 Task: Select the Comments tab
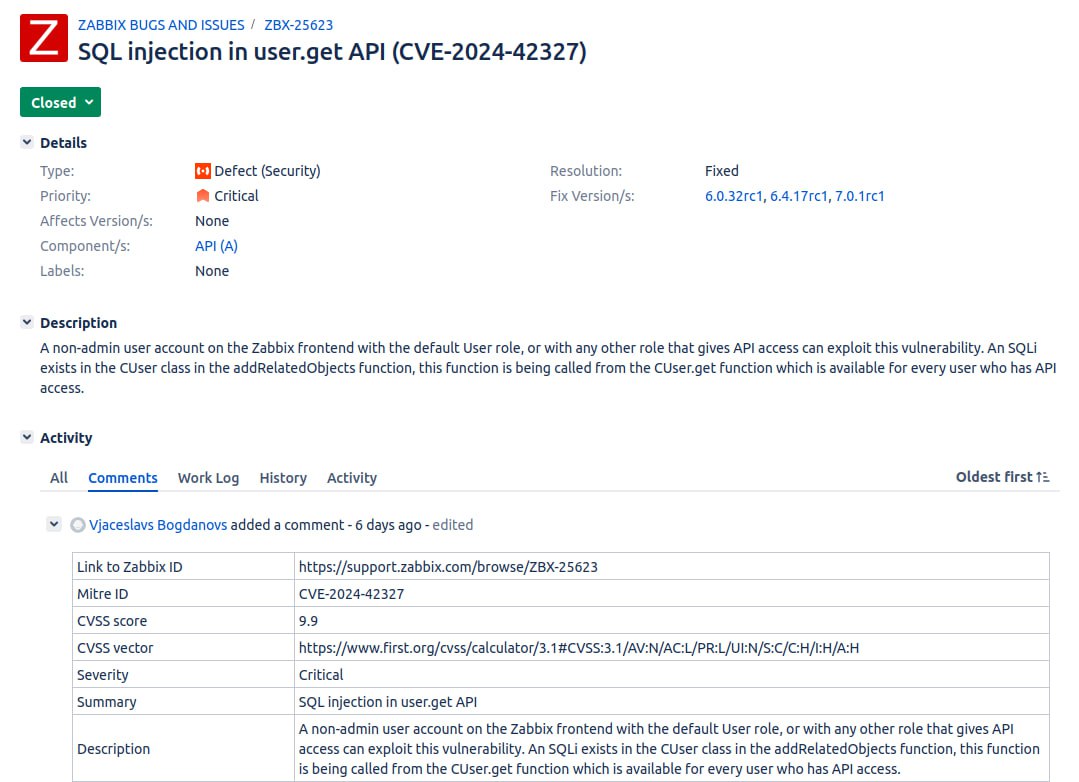coord(123,478)
